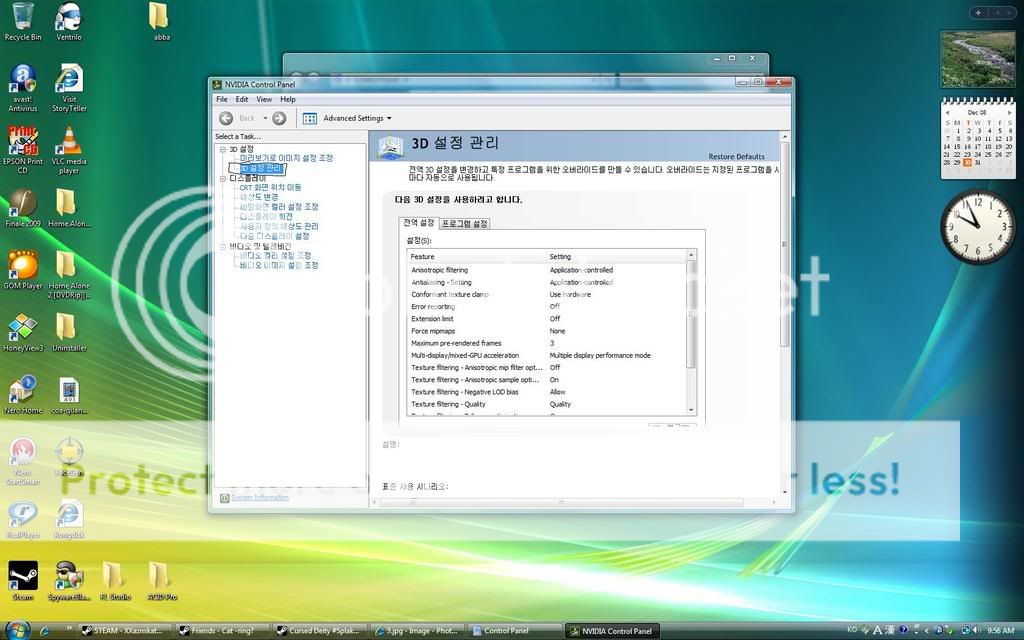Screen dimensions: 1024x640
Task: Open the Help menu
Action: [x=288, y=99]
